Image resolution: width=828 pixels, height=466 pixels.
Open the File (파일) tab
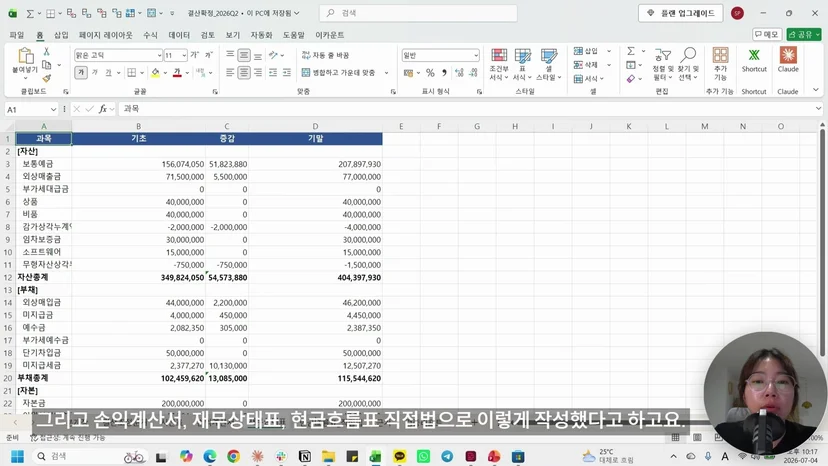pyautogui.click(x=17, y=35)
